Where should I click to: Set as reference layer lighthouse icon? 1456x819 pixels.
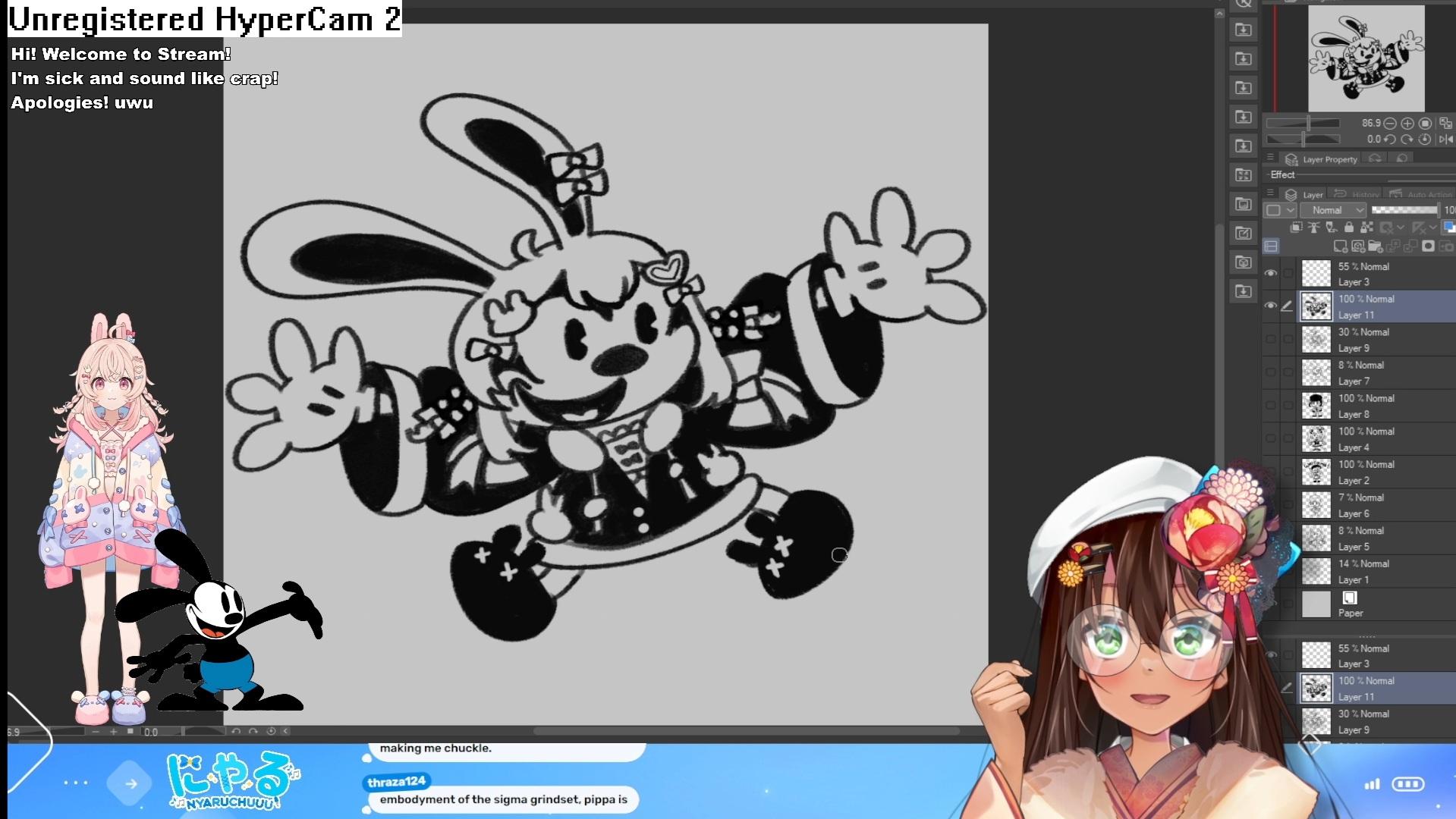click(1314, 227)
